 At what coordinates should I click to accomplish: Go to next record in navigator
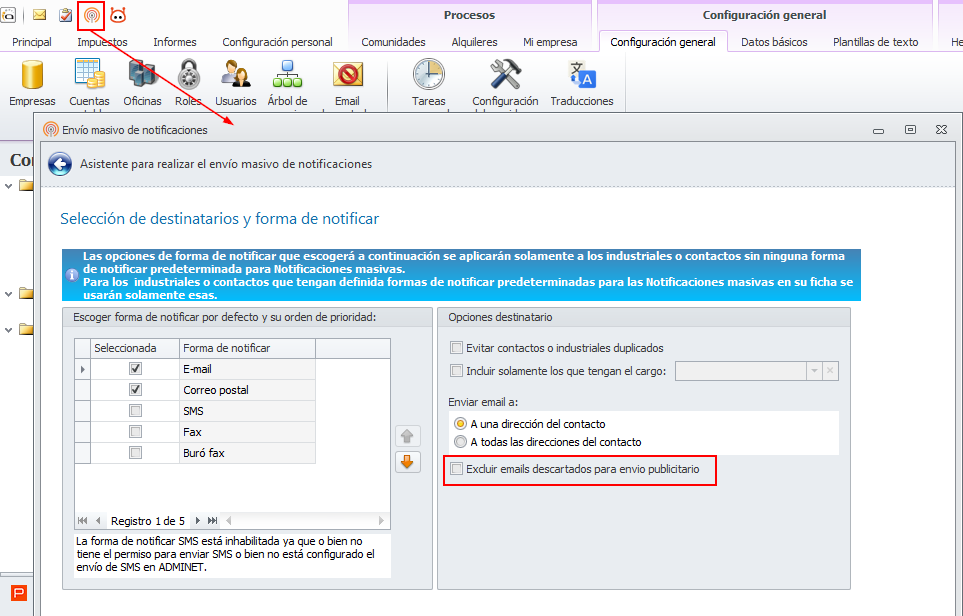197,521
